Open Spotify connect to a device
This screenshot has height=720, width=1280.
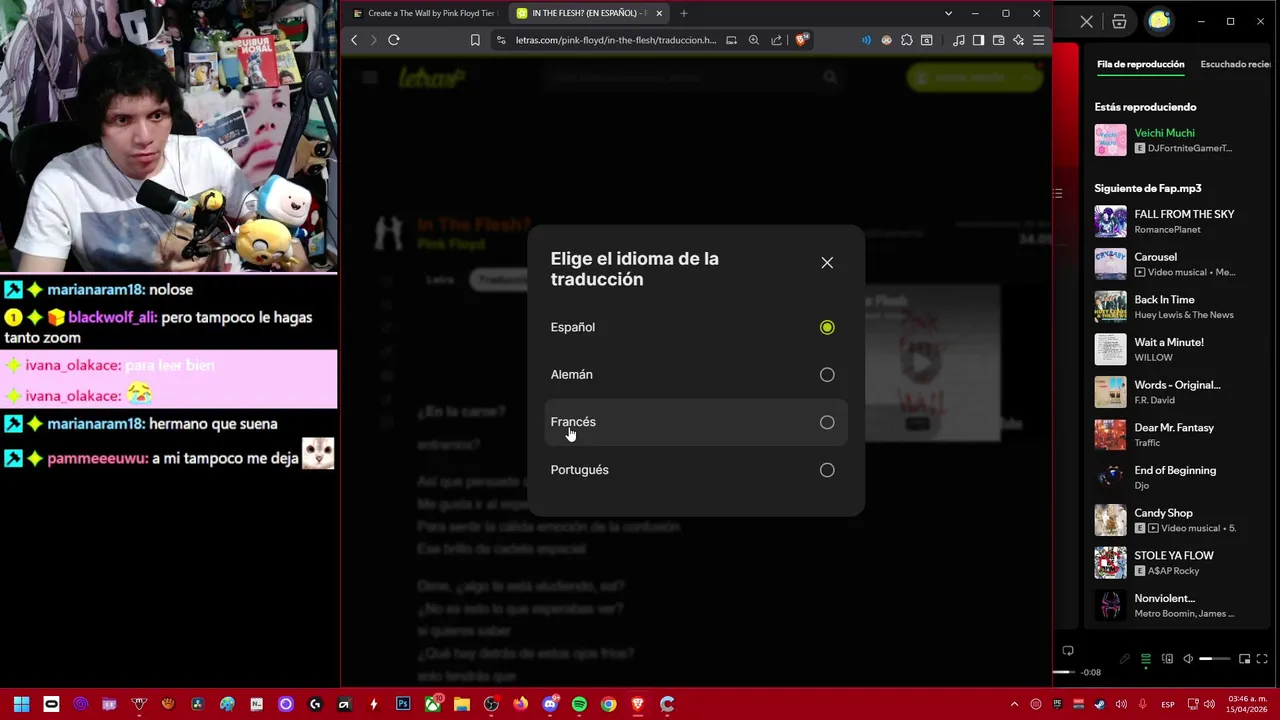coord(1167,659)
